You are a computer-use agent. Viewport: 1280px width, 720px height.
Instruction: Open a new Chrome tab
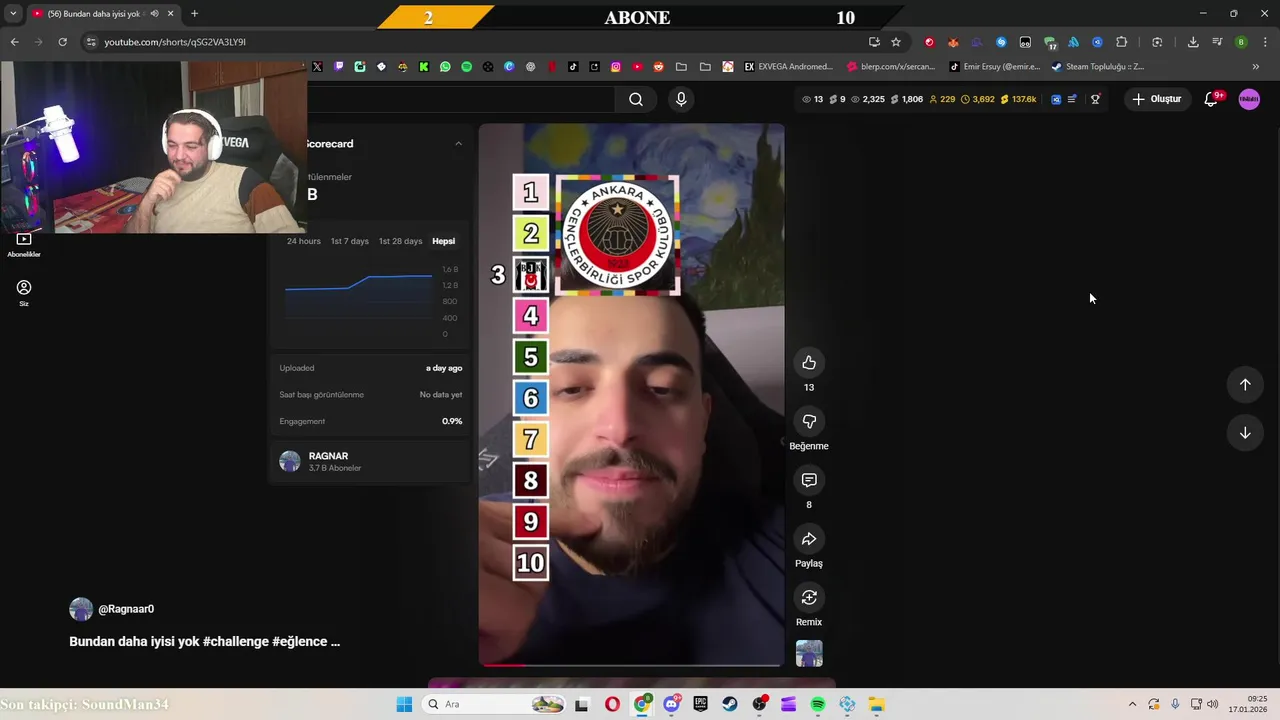pos(194,14)
